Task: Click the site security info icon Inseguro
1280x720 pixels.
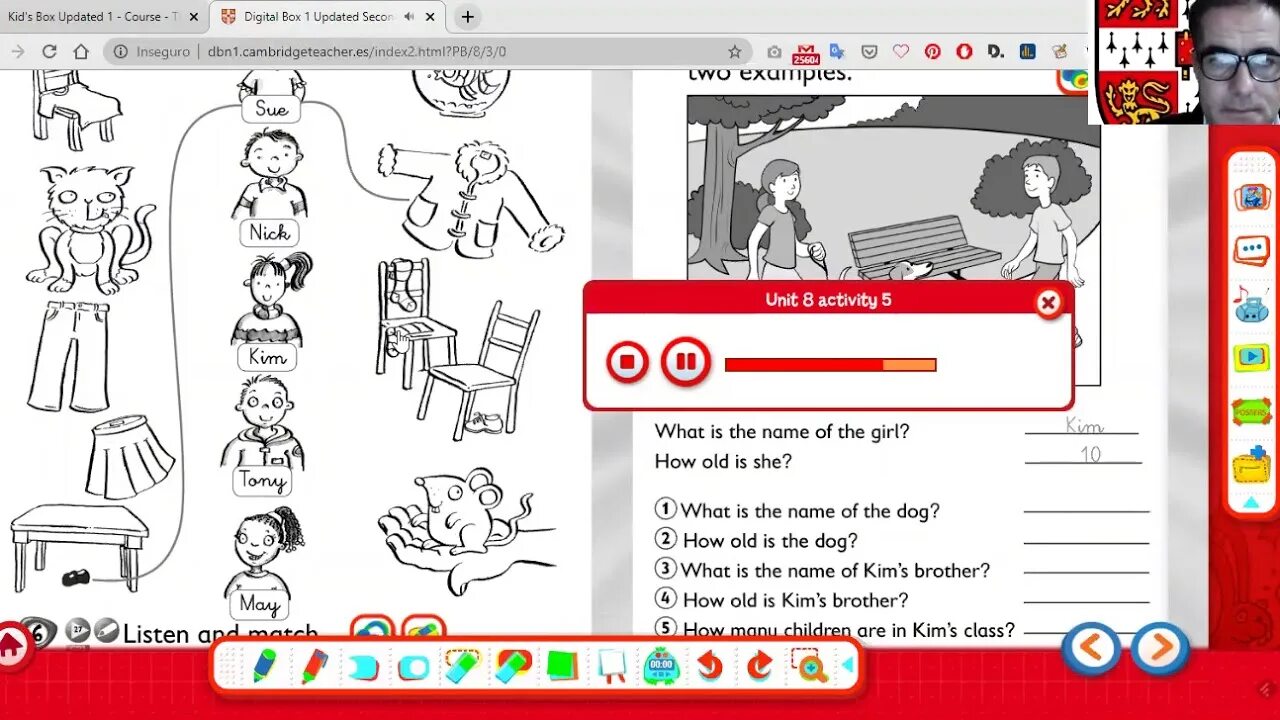Action: coord(119,51)
